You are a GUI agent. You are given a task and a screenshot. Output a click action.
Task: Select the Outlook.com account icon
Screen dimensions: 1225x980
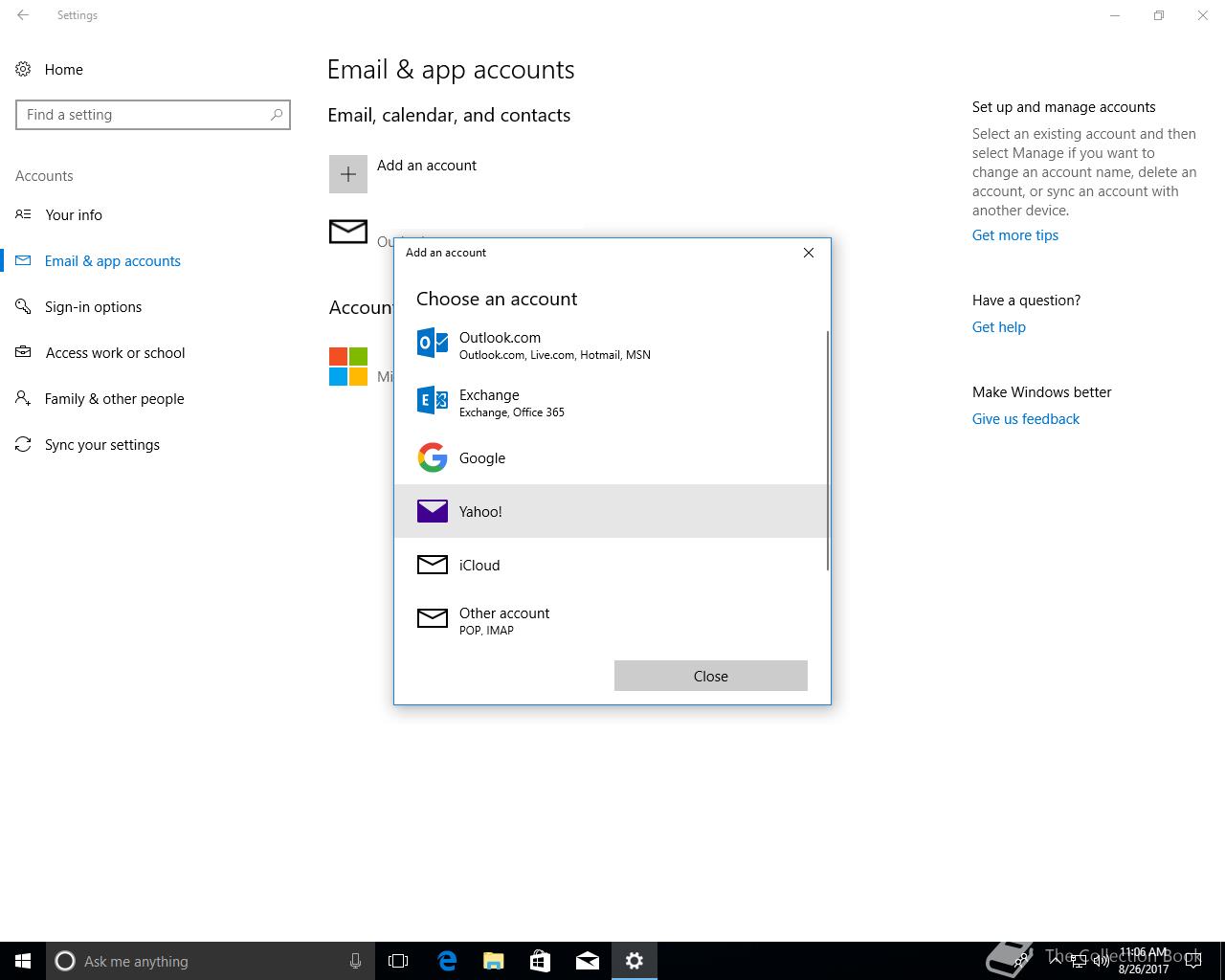pos(433,343)
